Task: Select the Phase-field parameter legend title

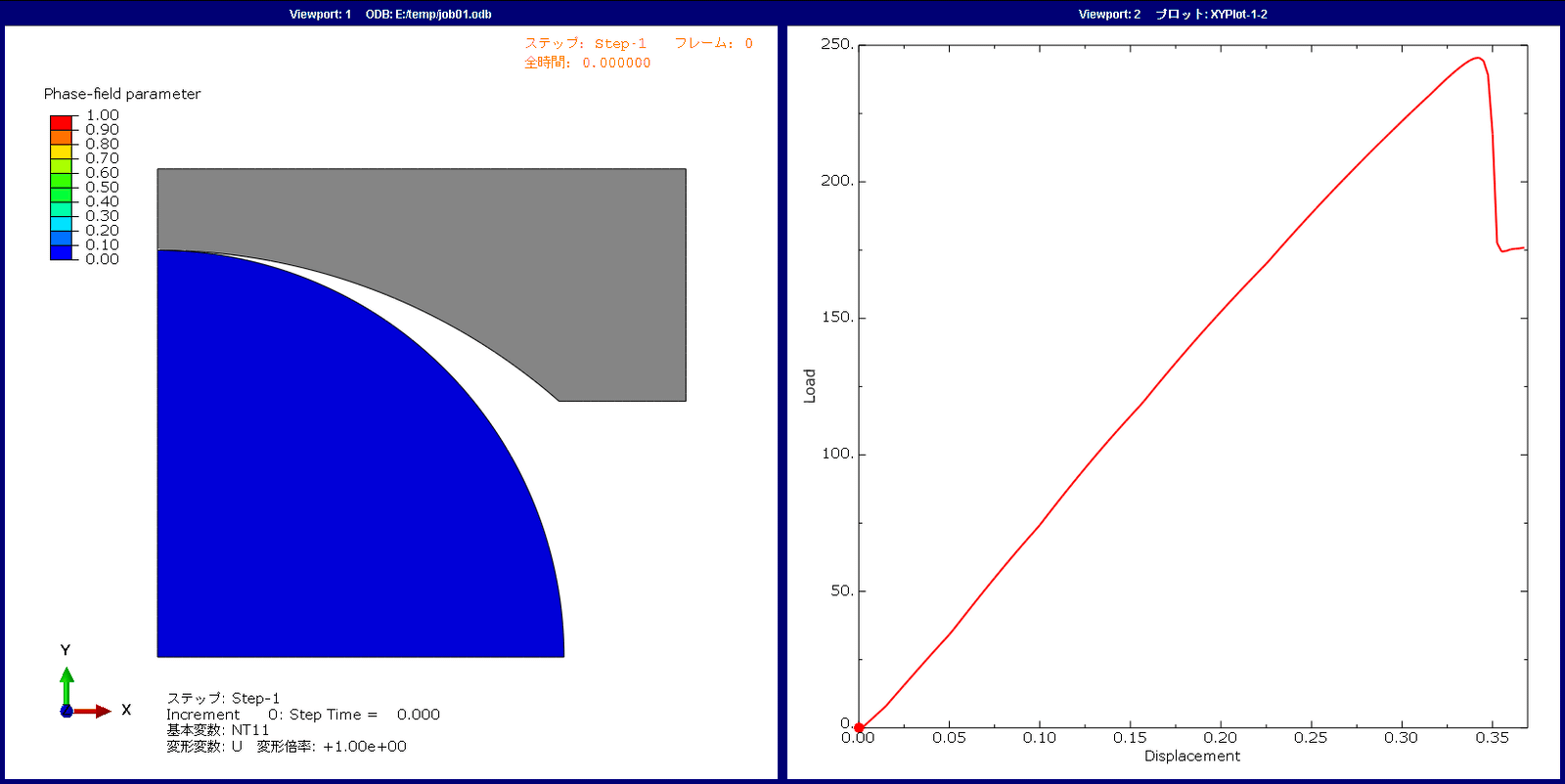Action: [122, 94]
